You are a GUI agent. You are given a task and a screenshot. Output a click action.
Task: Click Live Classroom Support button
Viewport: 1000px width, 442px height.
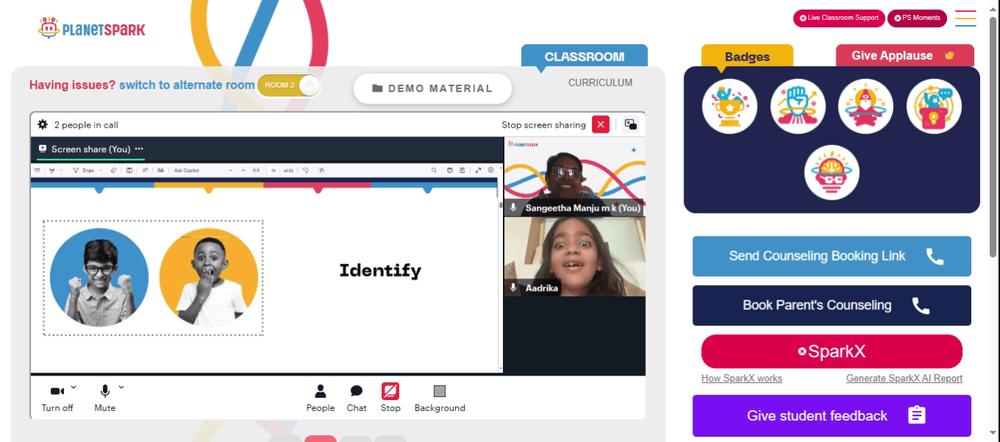click(838, 18)
